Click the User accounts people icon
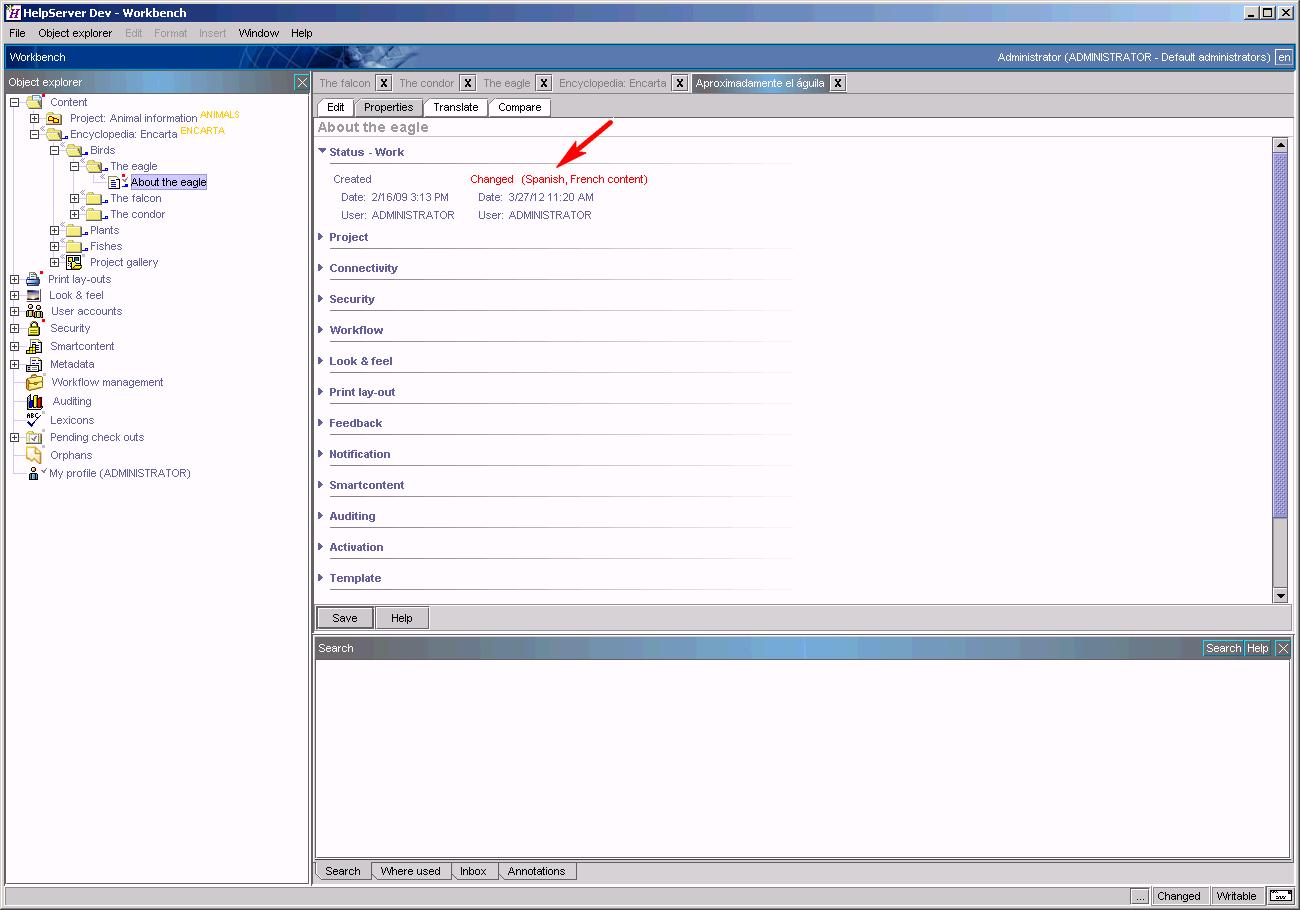 [x=34, y=311]
